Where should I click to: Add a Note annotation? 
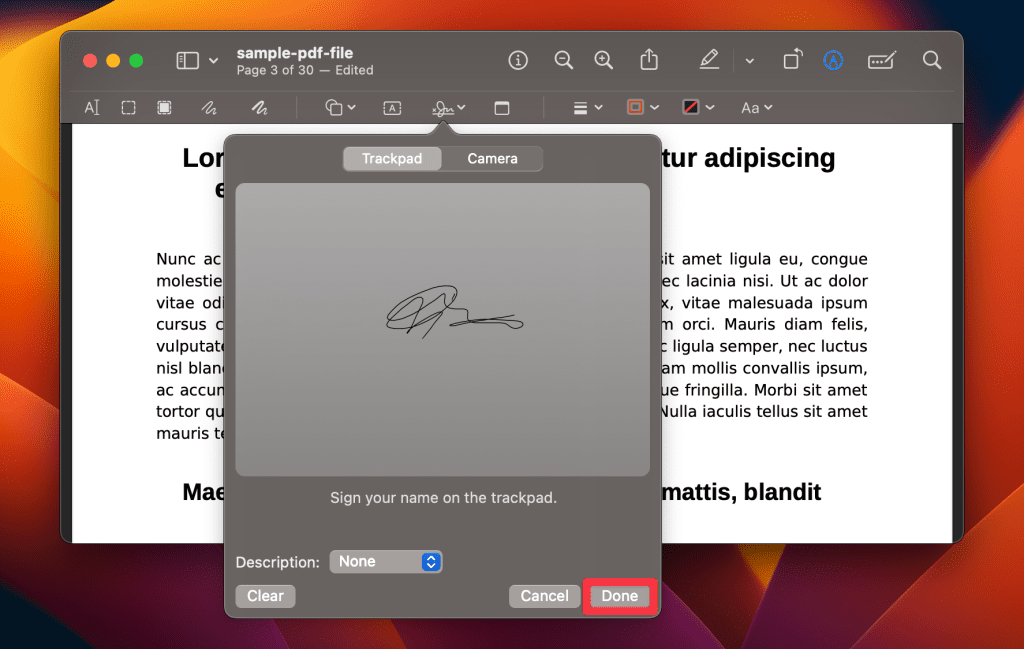pyautogui.click(x=502, y=108)
